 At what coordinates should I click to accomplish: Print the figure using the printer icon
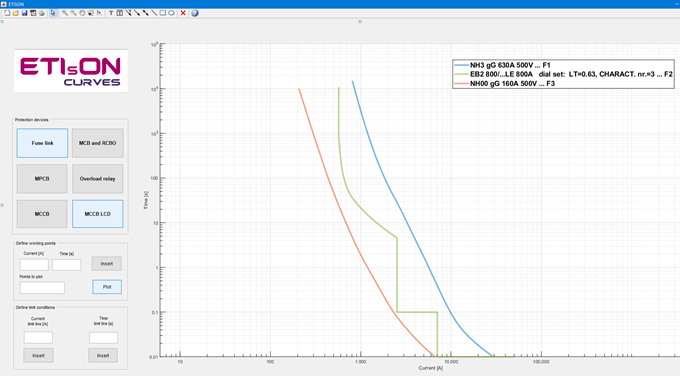point(42,13)
